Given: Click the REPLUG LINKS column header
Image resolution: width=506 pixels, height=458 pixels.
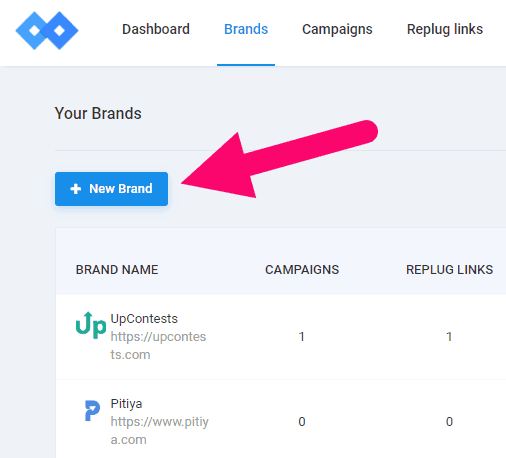Looking at the screenshot, I should pyautogui.click(x=449, y=270).
